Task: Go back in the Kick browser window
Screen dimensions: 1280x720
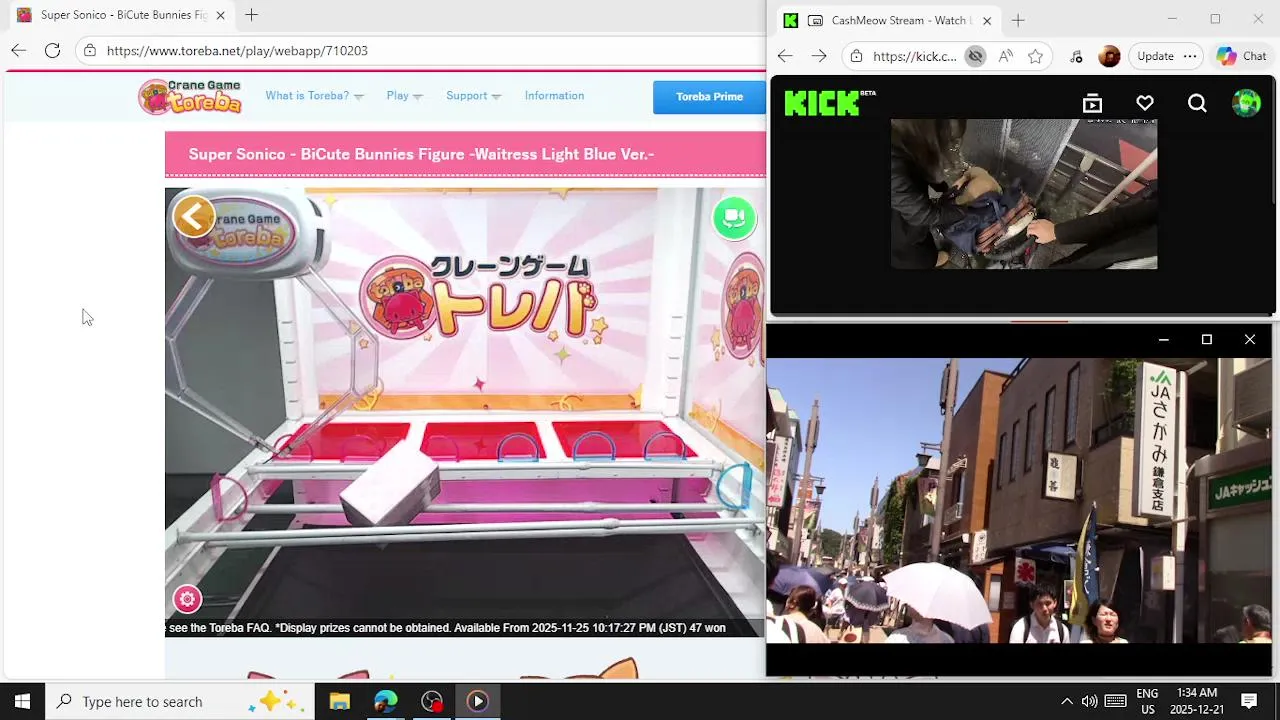Action: click(x=785, y=56)
